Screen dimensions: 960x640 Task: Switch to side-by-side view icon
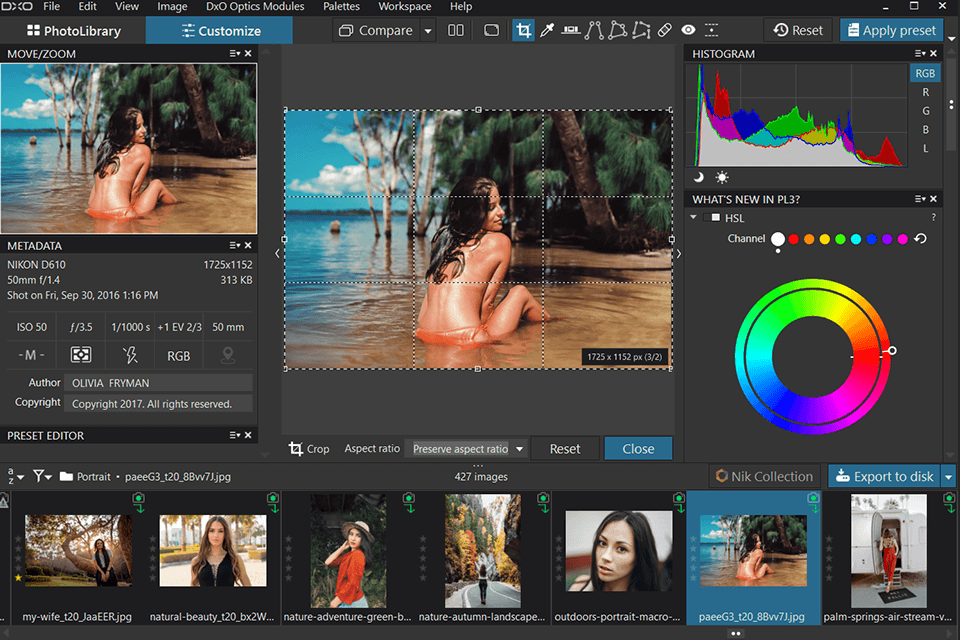coord(456,30)
